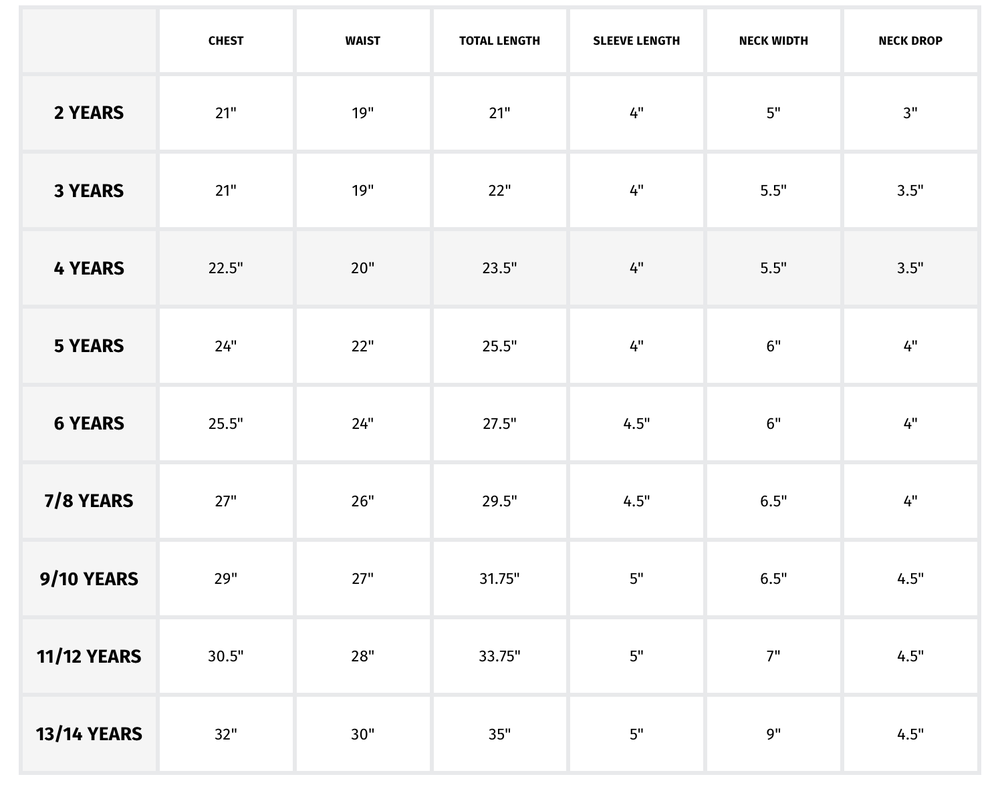
Task: Click the 31.75" total length cell
Action: click(500, 579)
